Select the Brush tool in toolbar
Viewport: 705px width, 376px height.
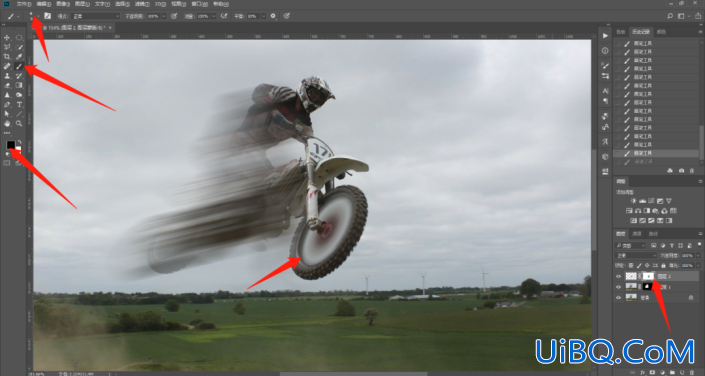point(19,66)
